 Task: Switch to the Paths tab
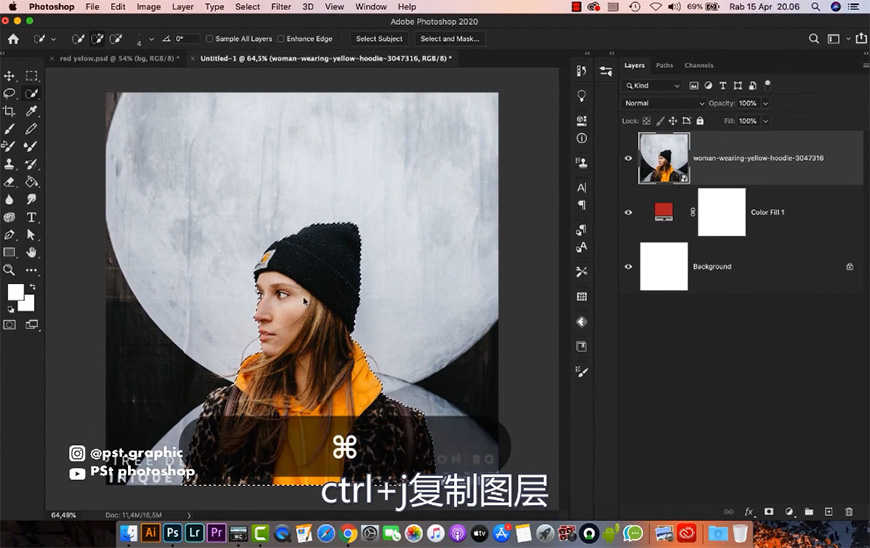tap(664, 65)
